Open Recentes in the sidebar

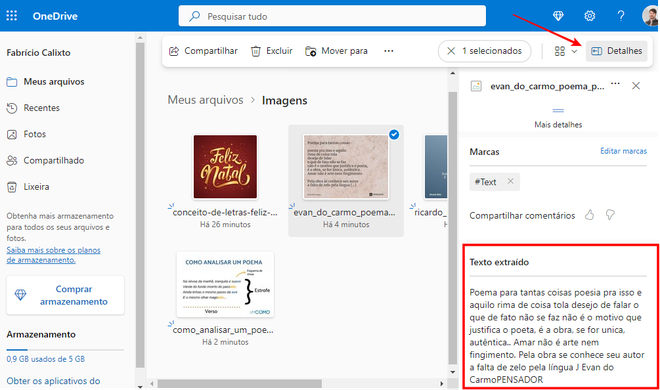coord(41,108)
